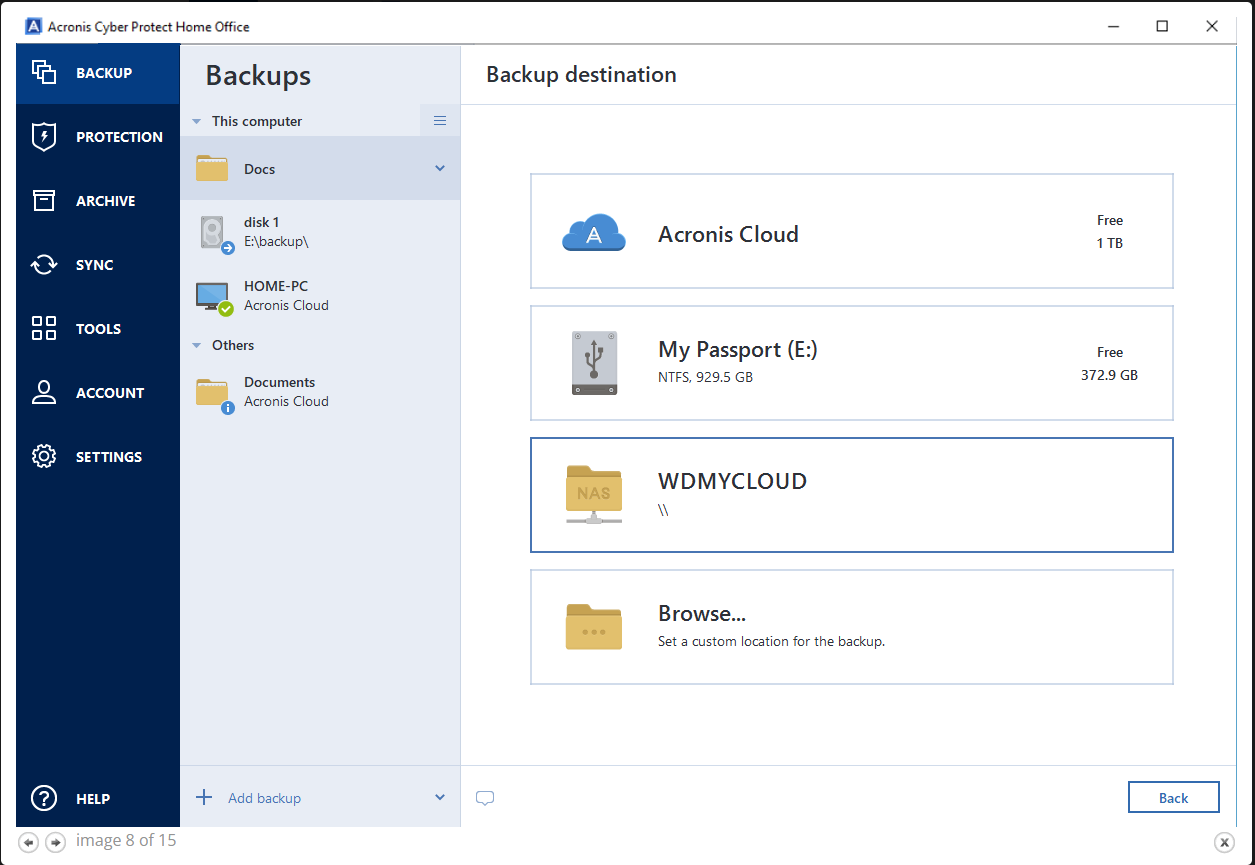Open the Protection shield icon
Viewport: 1255px width, 865px height.
point(44,137)
